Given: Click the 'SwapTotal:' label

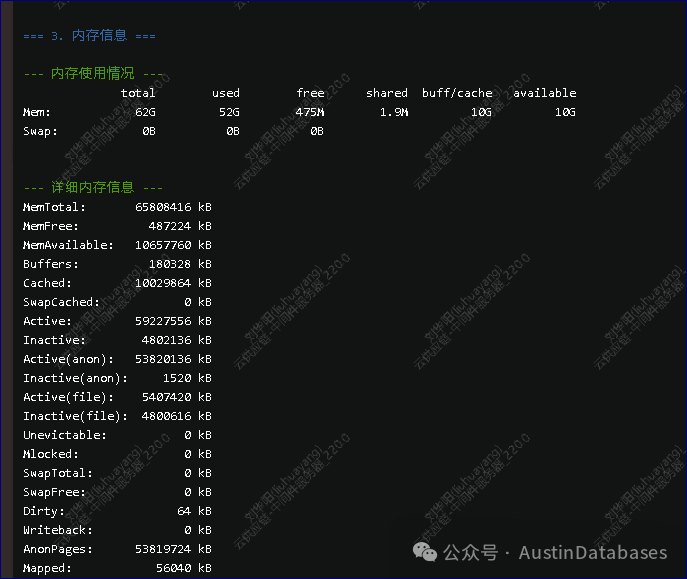Looking at the screenshot, I should [x=57, y=473].
